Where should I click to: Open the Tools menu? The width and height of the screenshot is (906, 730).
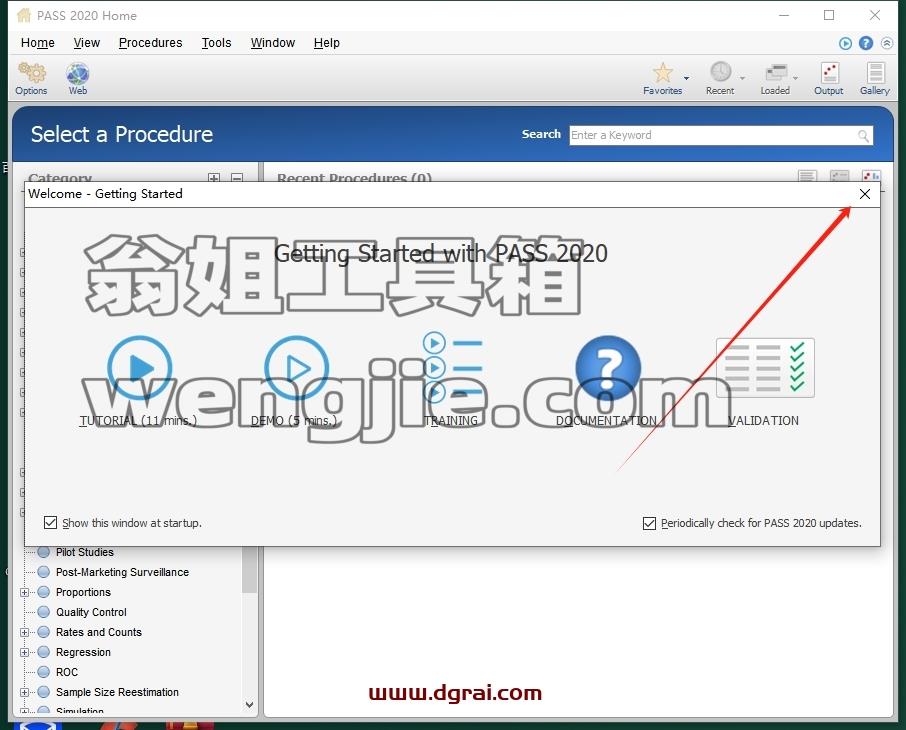coord(216,43)
